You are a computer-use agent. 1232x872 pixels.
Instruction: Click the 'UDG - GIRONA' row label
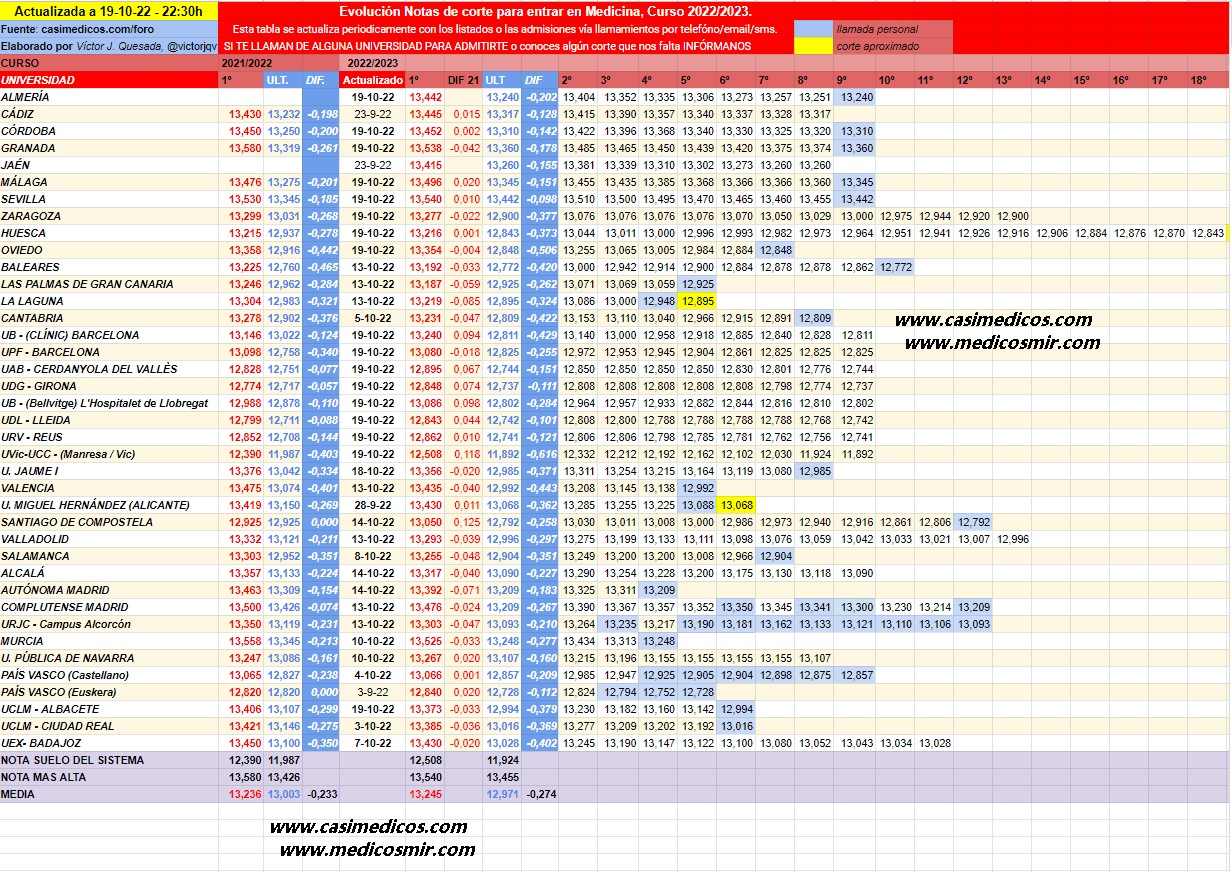(x=109, y=386)
